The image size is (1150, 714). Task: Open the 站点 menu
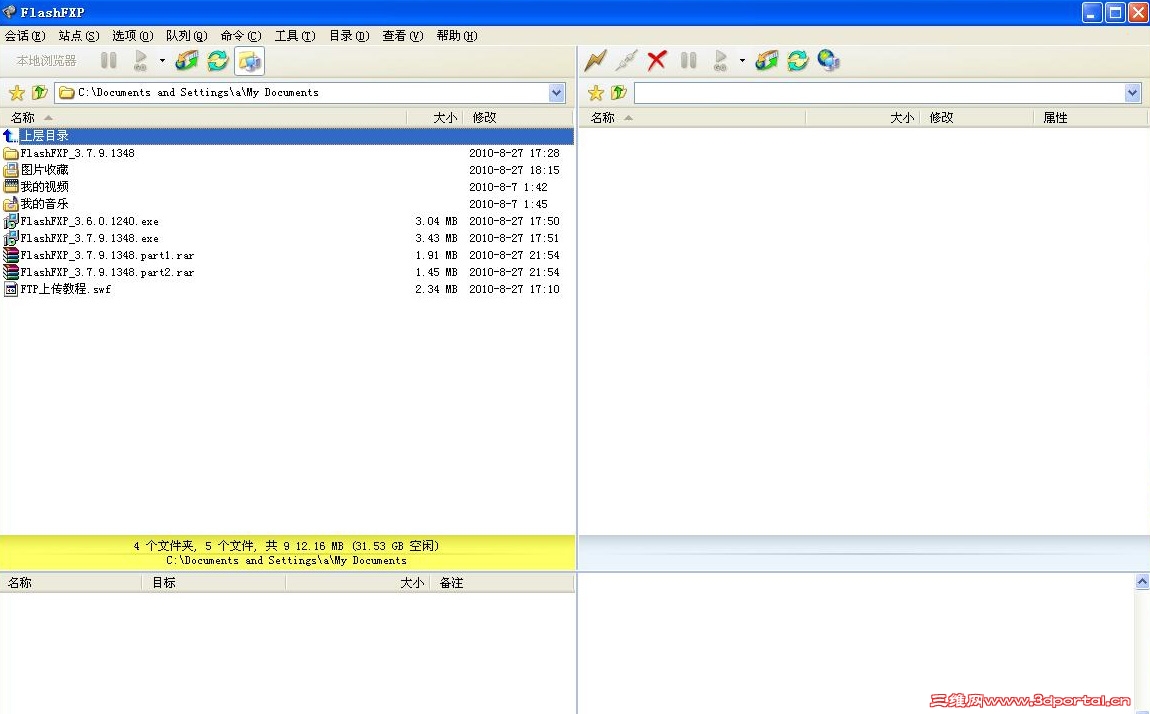coord(78,36)
